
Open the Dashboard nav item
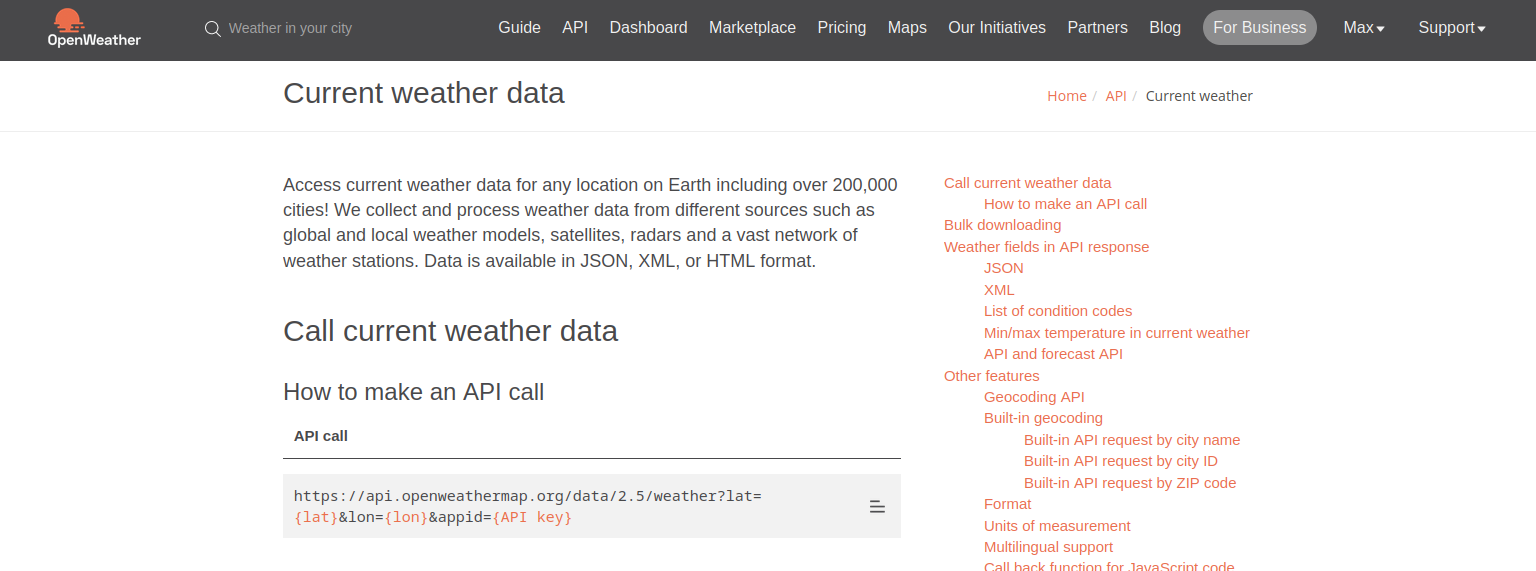pos(648,28)
